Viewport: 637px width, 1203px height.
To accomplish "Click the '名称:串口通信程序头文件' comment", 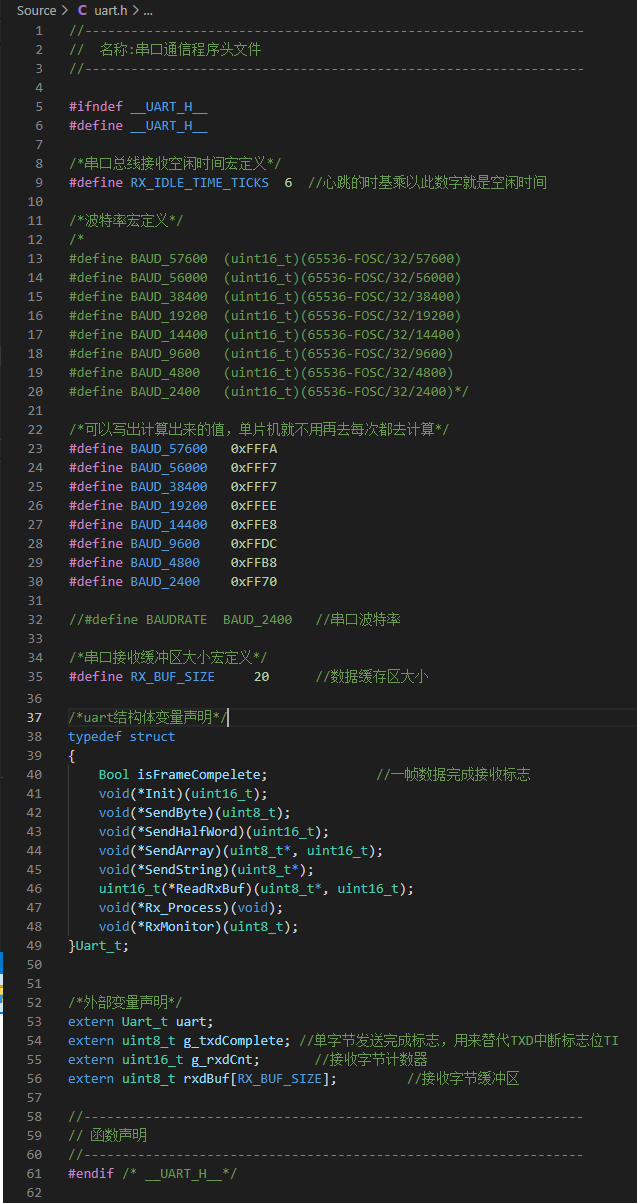I will (x=180, y=49).
